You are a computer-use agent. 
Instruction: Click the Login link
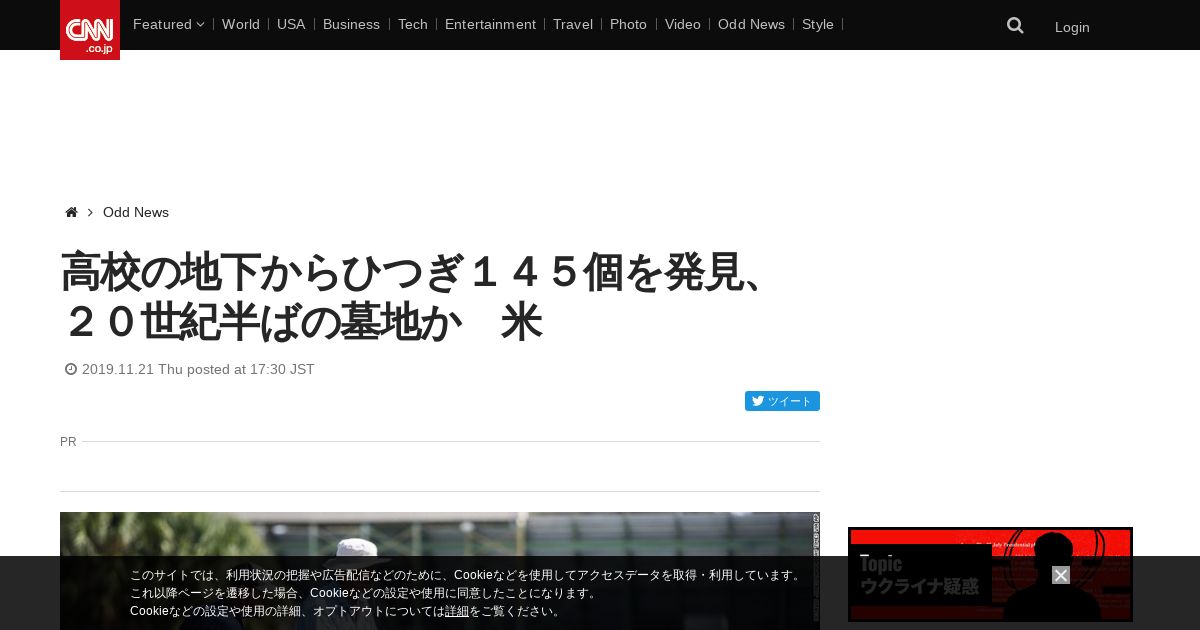click(x=1072, y=27)
